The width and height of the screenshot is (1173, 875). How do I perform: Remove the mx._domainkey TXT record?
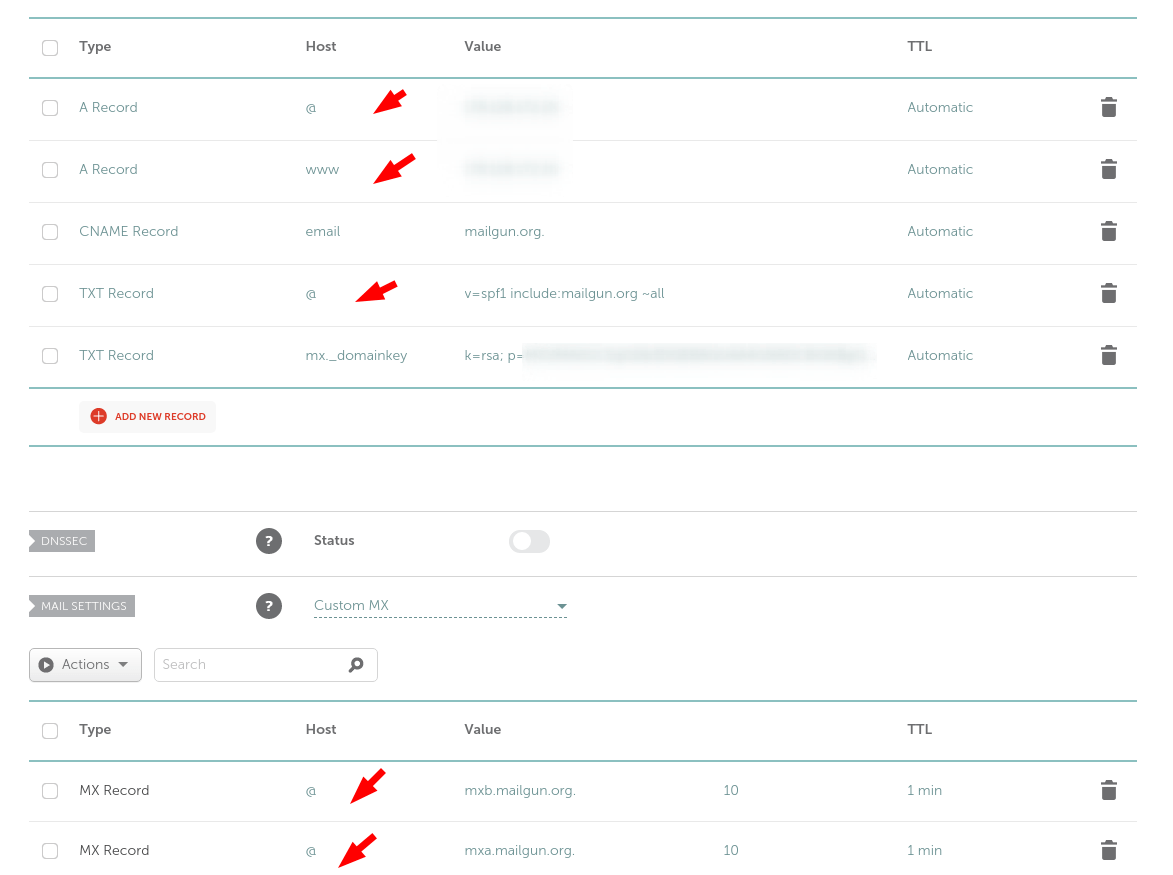[x=1108, y=355]
